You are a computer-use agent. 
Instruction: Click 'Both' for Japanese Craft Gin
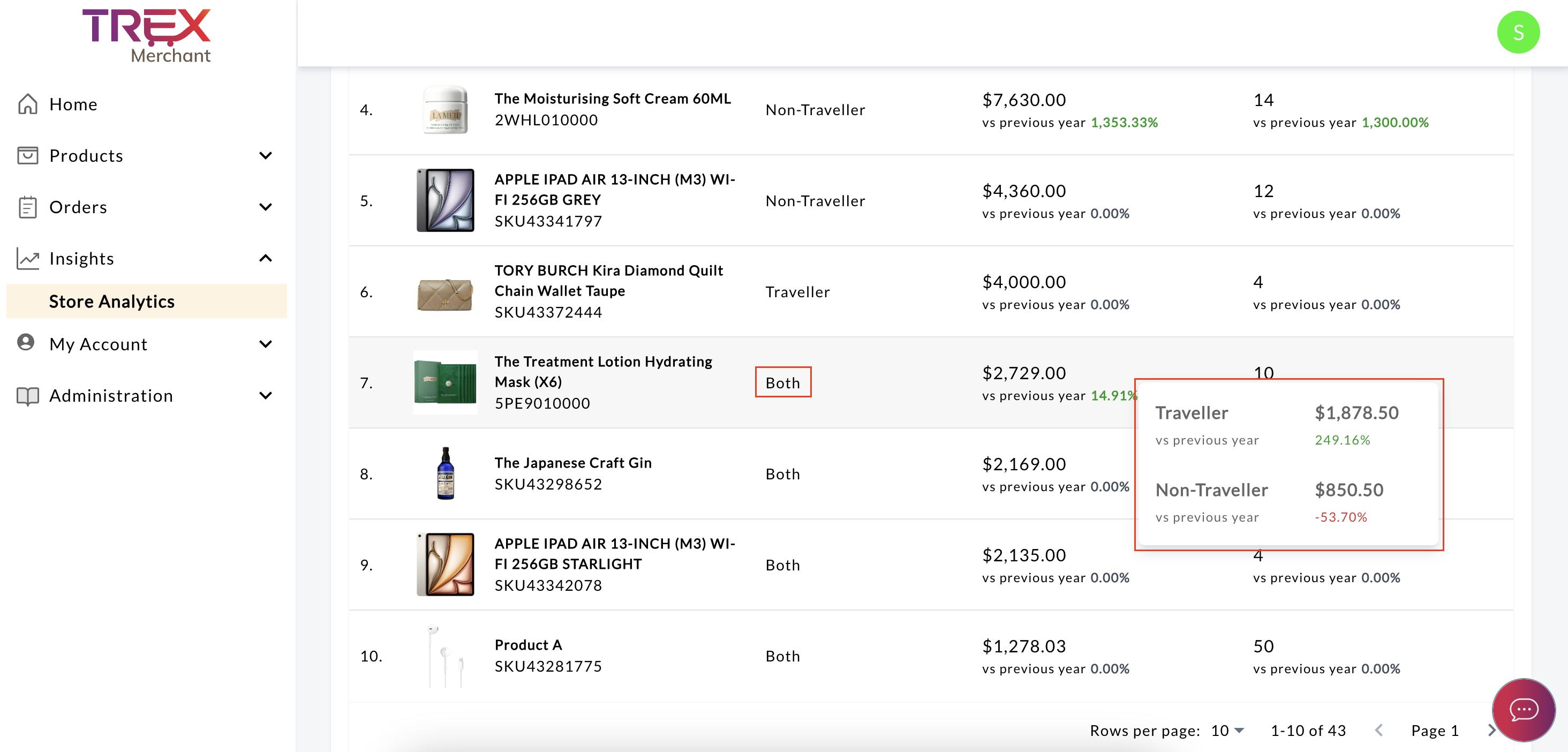coord(783,473)
